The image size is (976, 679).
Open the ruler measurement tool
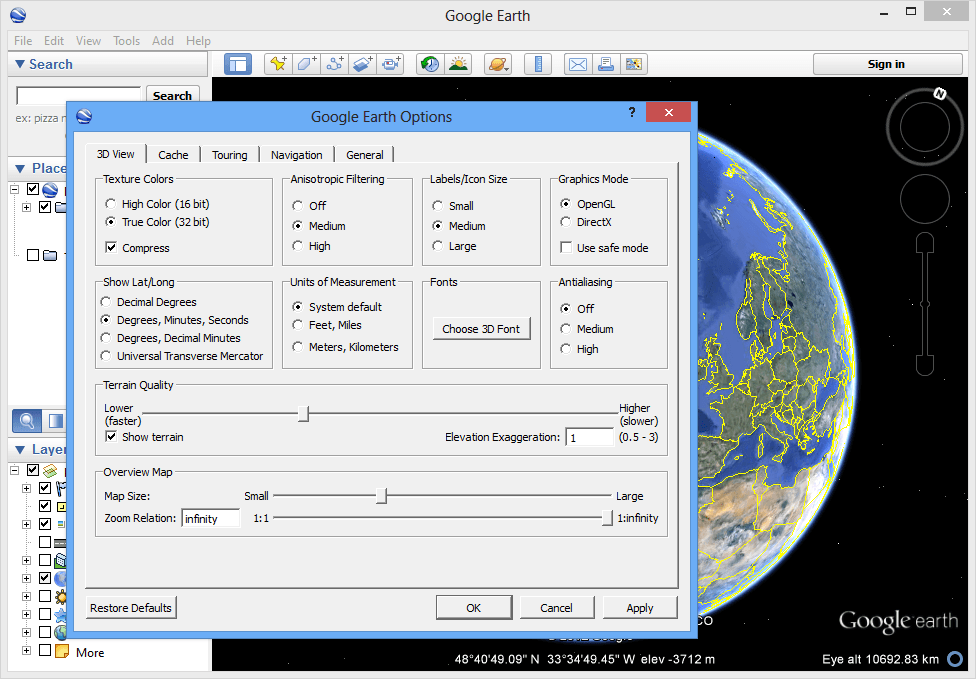[x=538, y=64]
